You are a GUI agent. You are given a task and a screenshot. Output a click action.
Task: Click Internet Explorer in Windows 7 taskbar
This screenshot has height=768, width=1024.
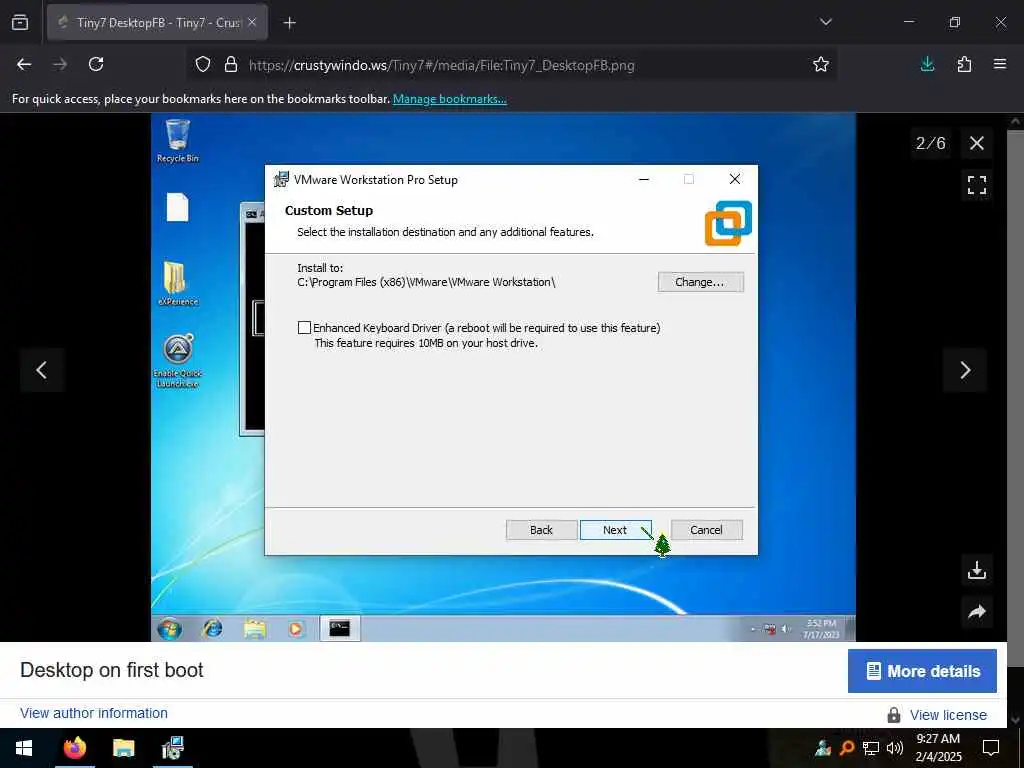pyautogui.click(x=212, y=629)
